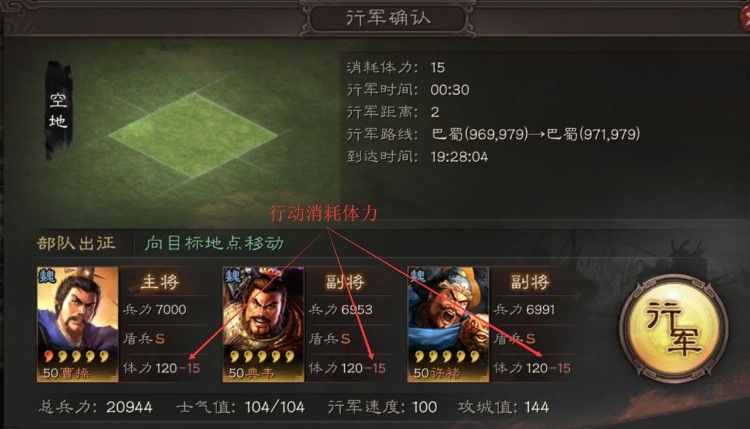Click the star rating under 许褚
Image resolution: width=750 pixels, height=429 pixels.
447,356
